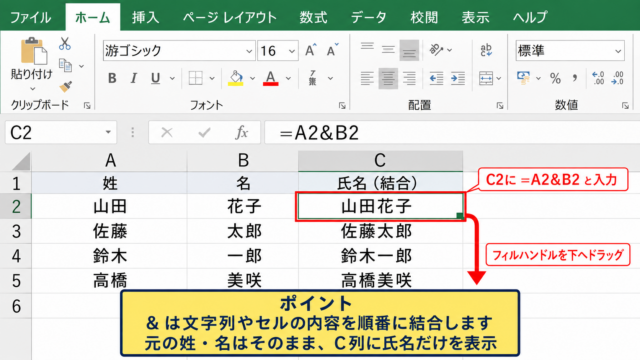Click the Paste clipboard icon

(33, 51)
